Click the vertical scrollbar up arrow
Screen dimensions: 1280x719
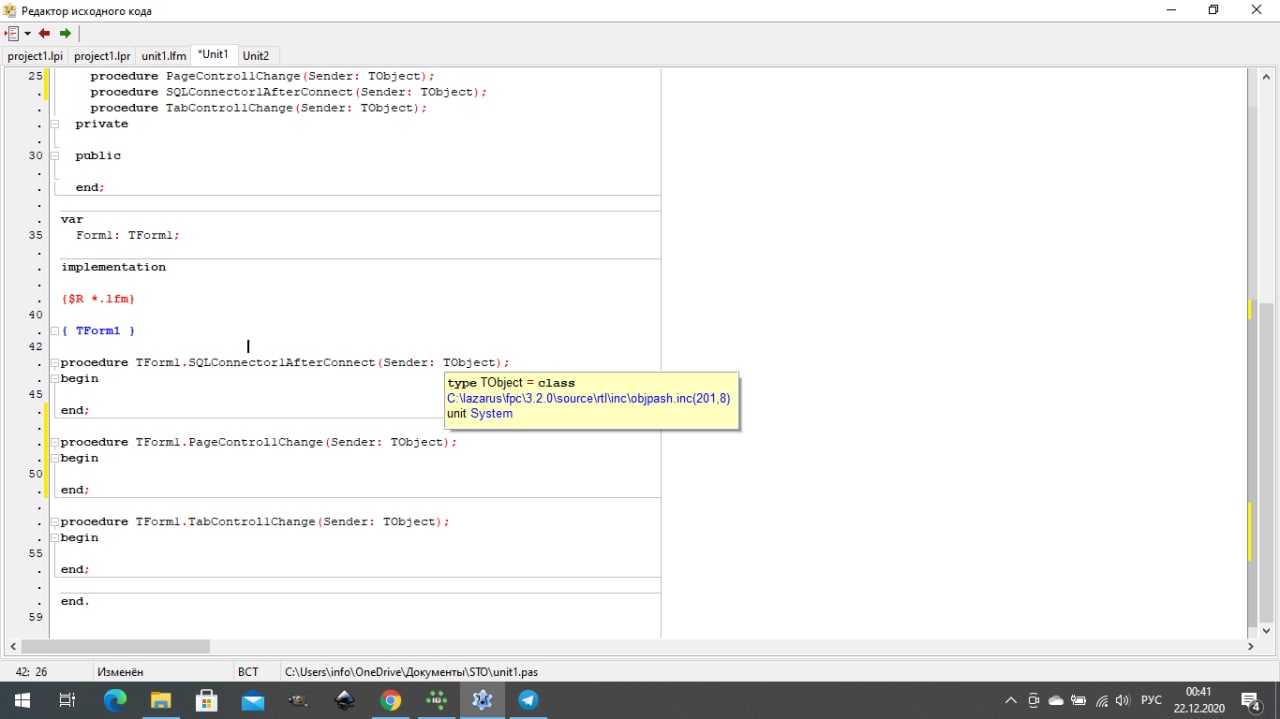pyautogui.click(x=1266, y=75)
